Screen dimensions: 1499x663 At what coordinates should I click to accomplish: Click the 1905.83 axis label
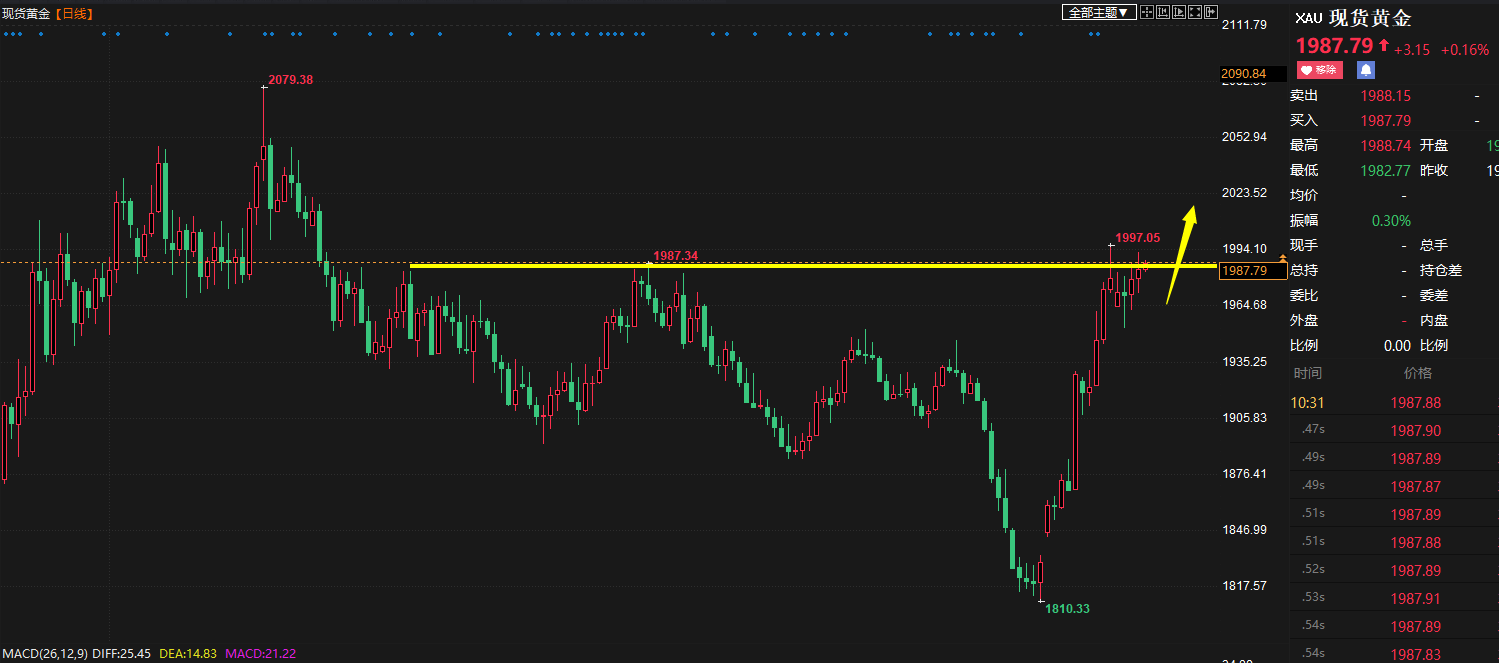point(1245,417)
